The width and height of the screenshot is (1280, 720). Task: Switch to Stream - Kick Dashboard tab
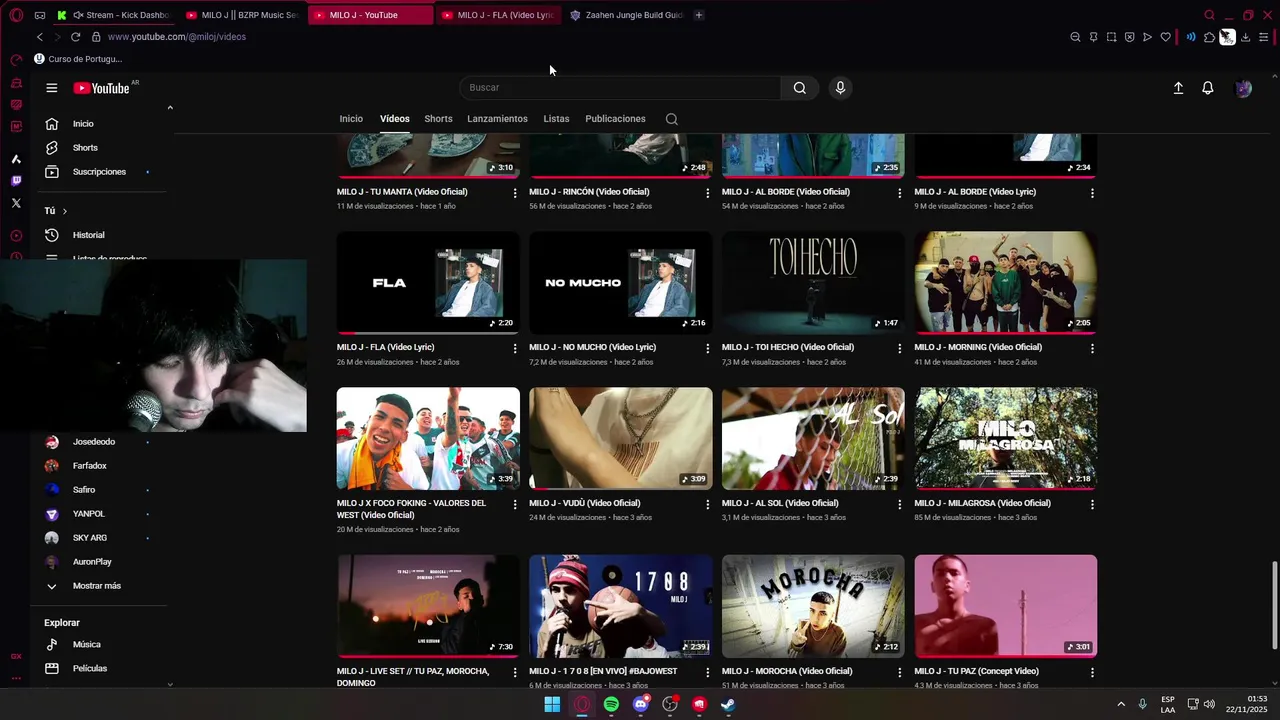(114, 15)
